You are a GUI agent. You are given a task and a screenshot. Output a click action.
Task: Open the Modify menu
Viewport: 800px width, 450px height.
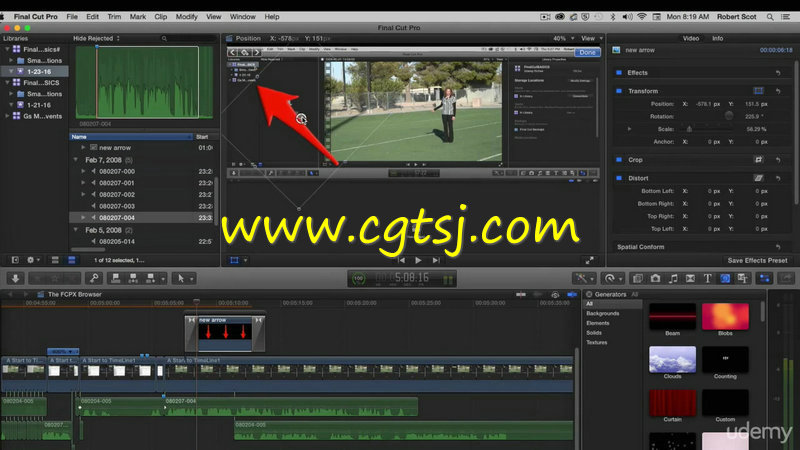(187, 17)
